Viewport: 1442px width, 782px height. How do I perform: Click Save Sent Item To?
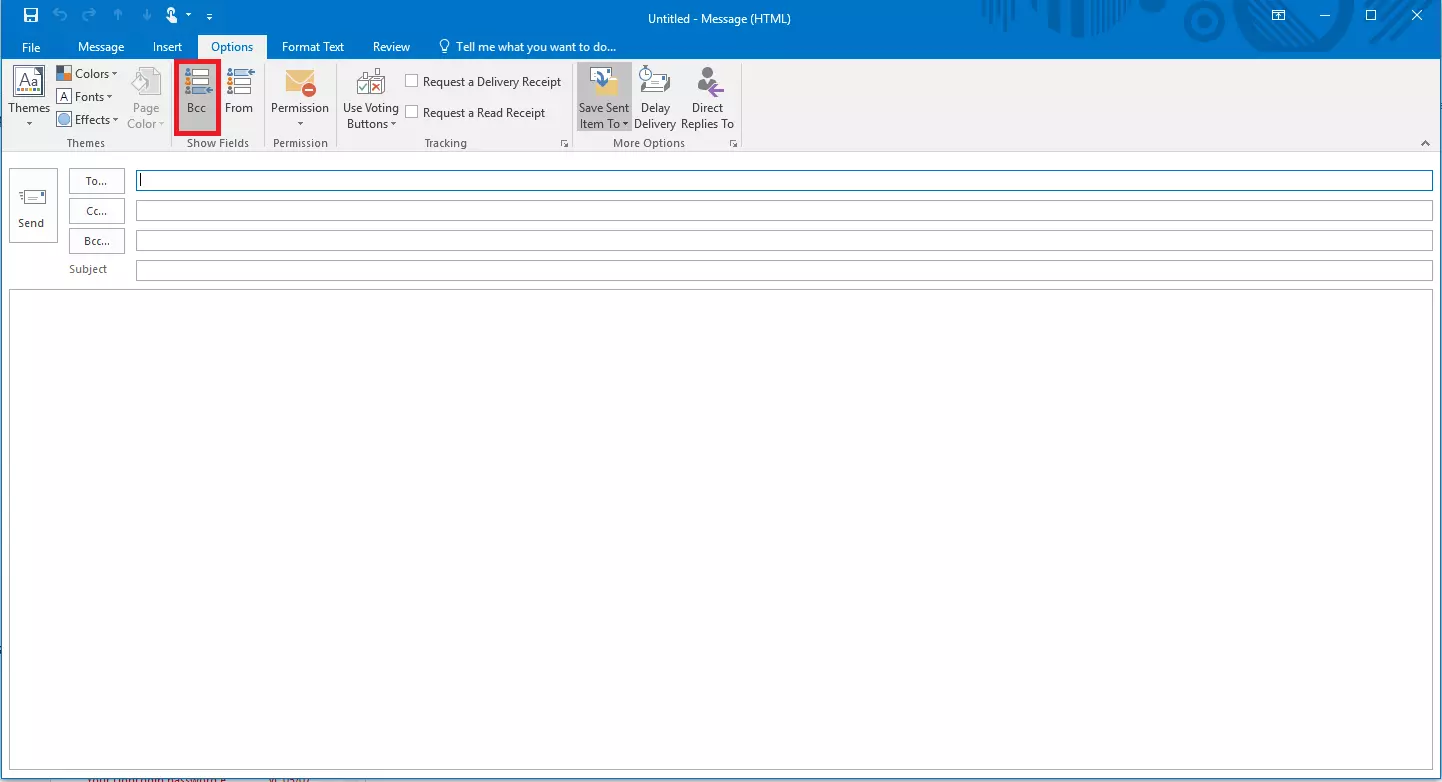(602, 97)
